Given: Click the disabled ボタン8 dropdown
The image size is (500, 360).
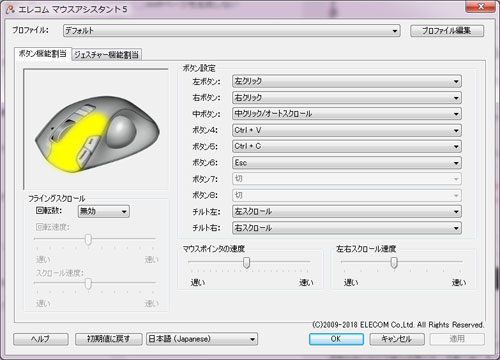Looking at the screenshot, I should (x=347, y=195).
